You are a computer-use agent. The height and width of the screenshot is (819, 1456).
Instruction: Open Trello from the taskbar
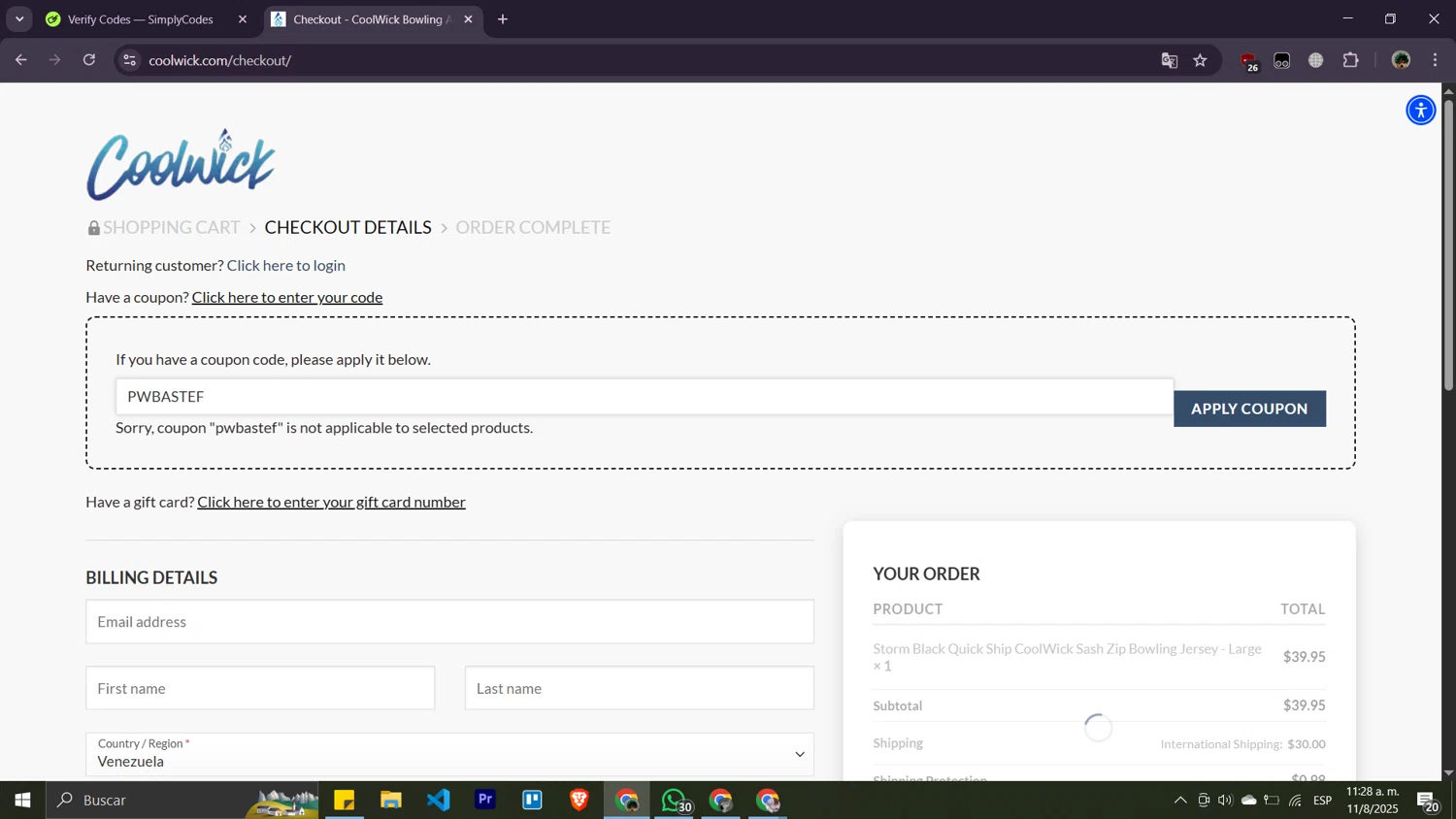tap(533, 801)
